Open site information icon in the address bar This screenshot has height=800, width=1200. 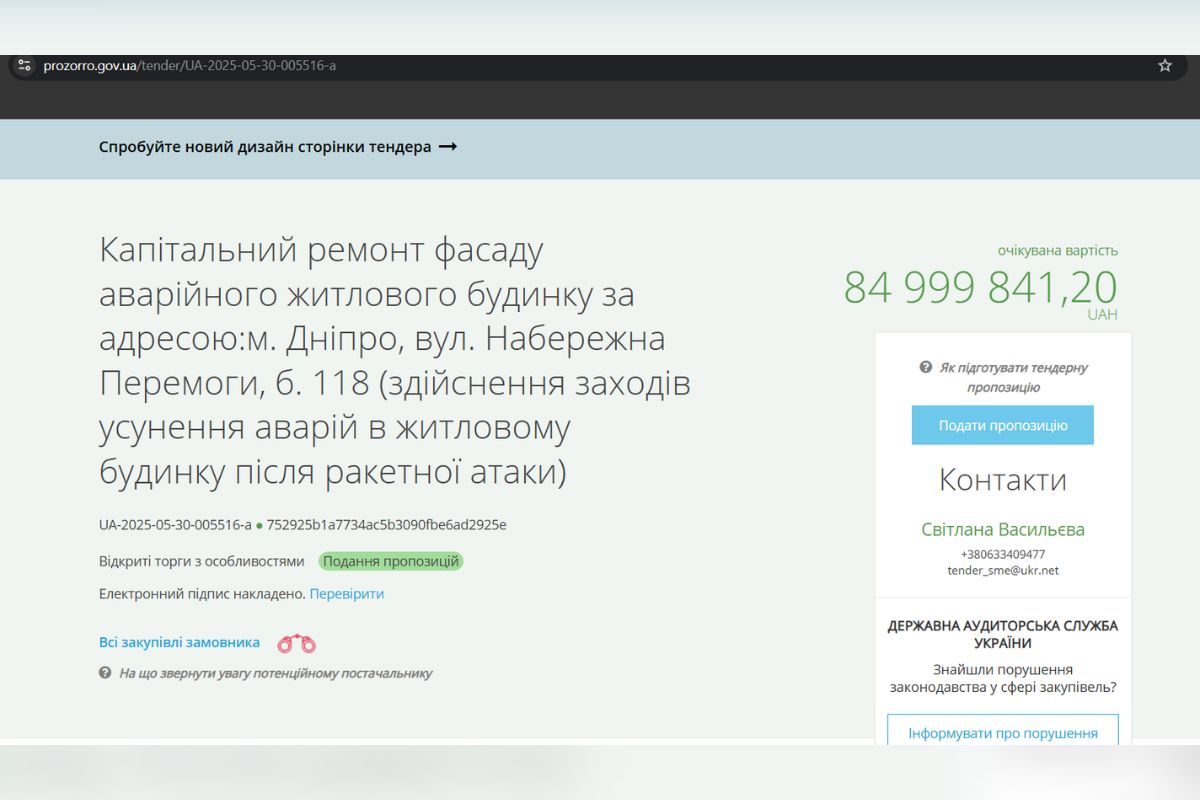point(22,66)
